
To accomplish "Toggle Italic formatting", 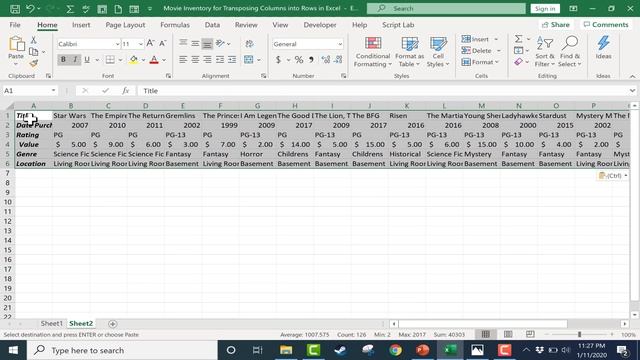I will click(x=75, y=60).
